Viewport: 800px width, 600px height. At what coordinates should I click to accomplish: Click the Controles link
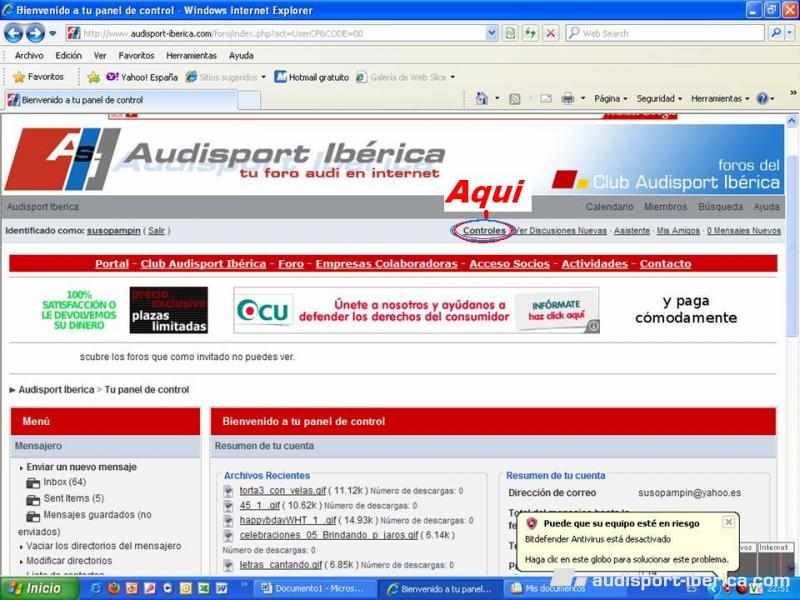click(484, 231)
